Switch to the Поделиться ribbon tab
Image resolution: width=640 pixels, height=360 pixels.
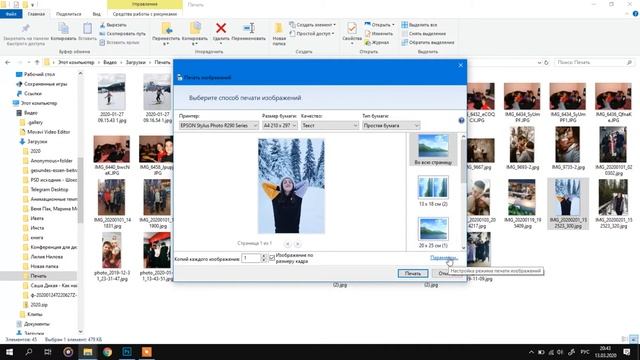(69, 14)
